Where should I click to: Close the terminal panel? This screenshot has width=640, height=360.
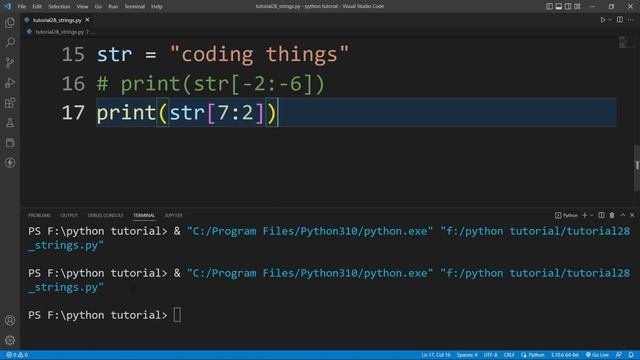[632, 215]
